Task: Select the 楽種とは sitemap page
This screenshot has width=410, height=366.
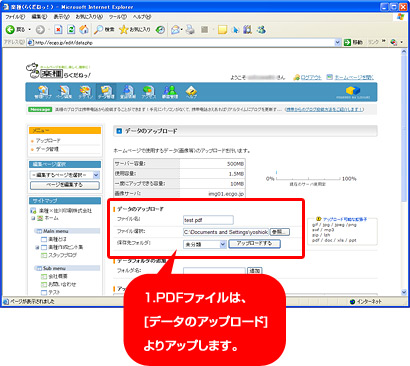Action: point(57,239)
